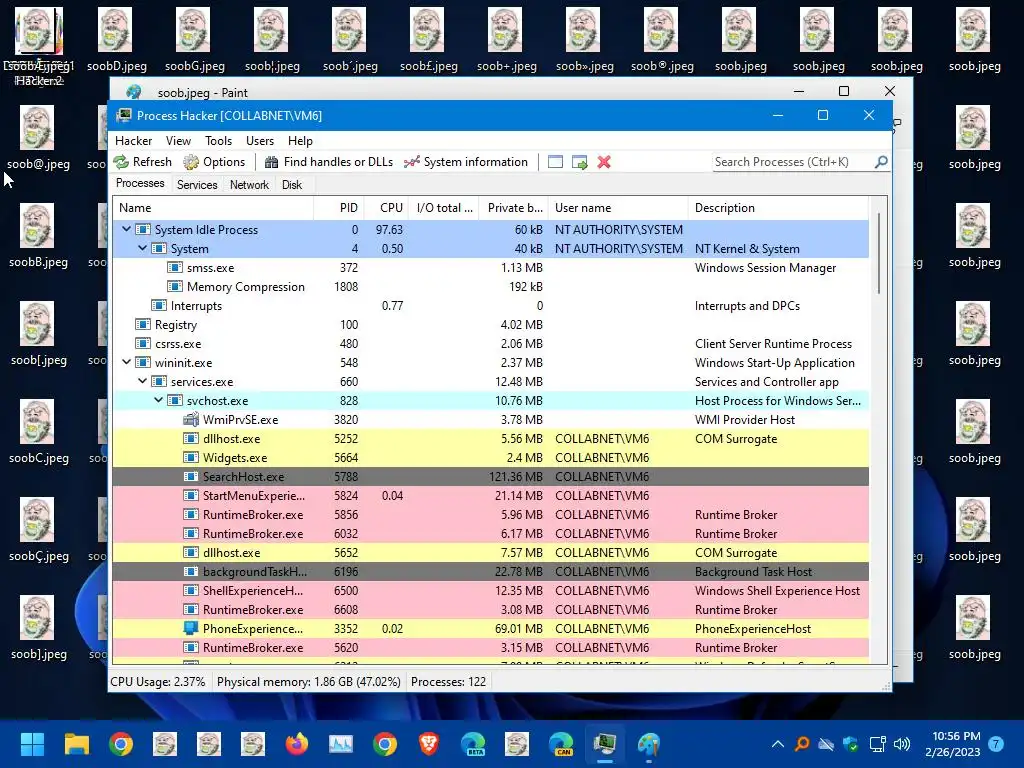
Task: Select the Processes tab
Action: (140, 184)
